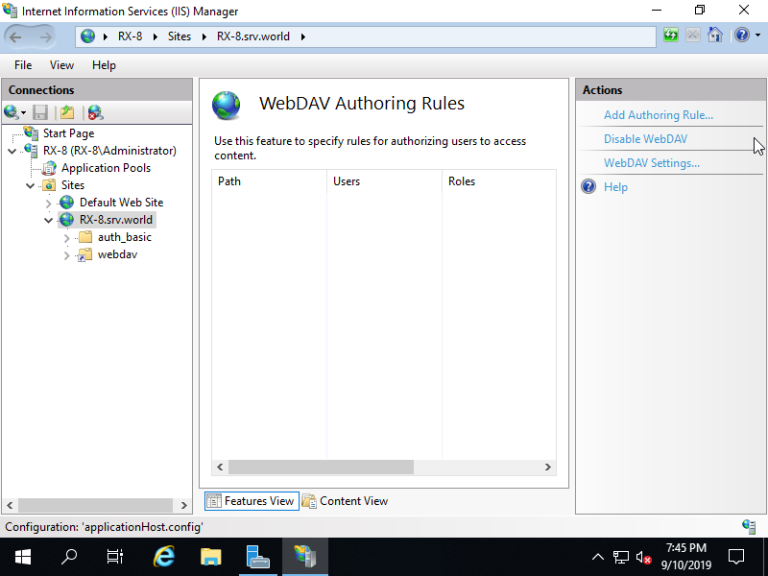
Task: Open the File menu
Action: point(23,65)
